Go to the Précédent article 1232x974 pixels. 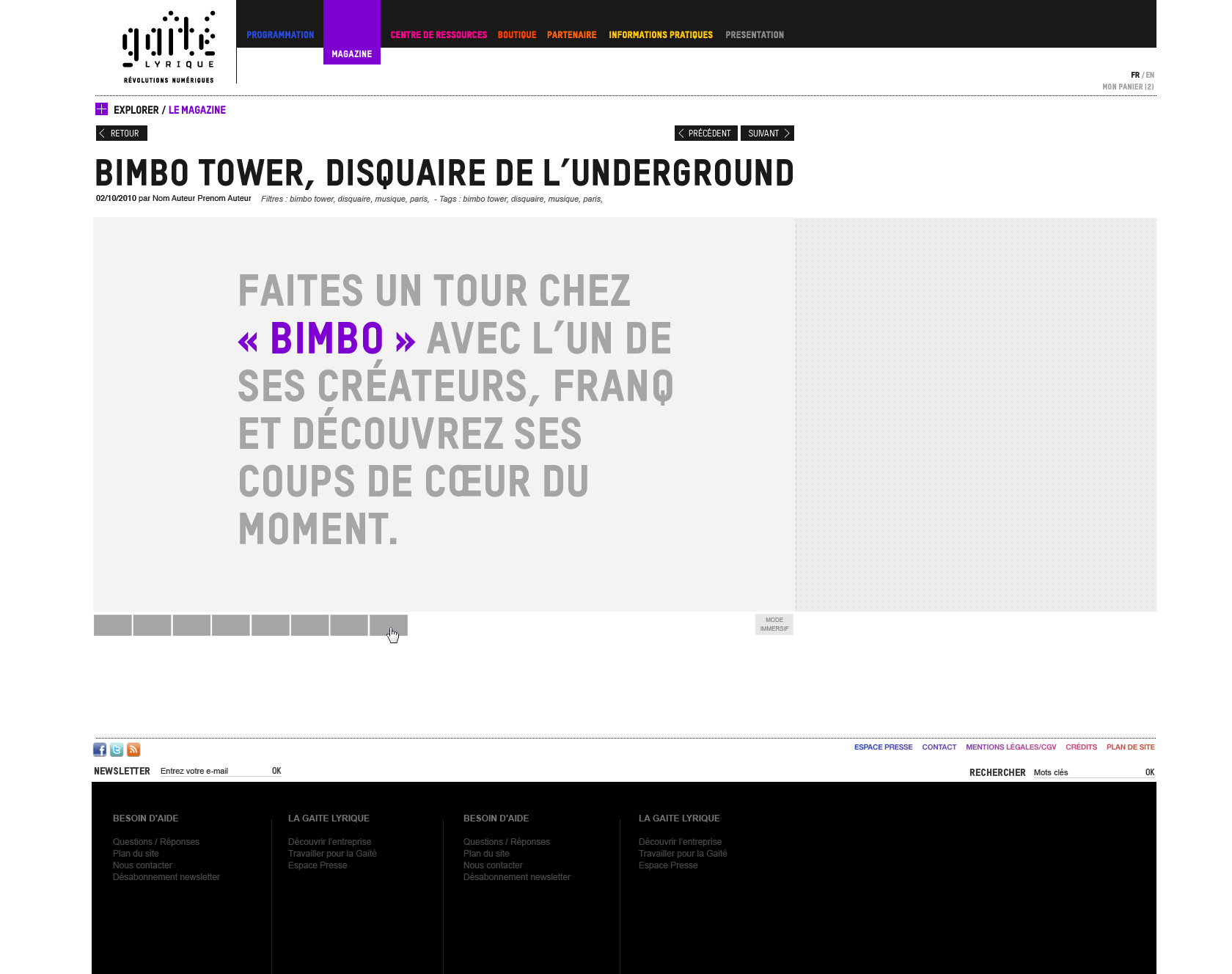705,133
